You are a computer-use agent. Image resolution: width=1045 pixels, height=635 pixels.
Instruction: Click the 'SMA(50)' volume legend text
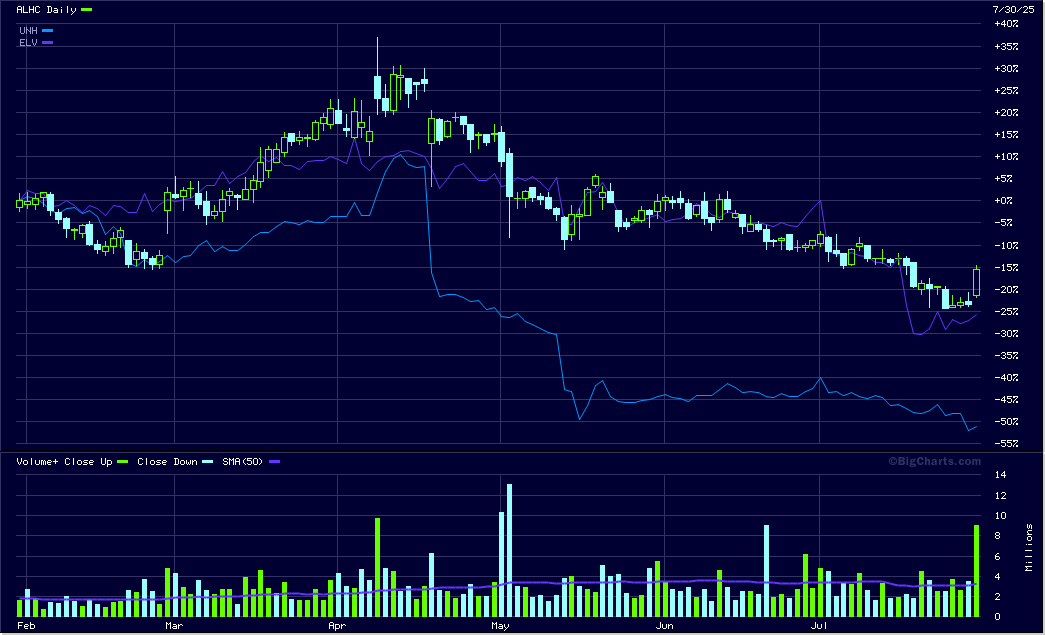243,462
